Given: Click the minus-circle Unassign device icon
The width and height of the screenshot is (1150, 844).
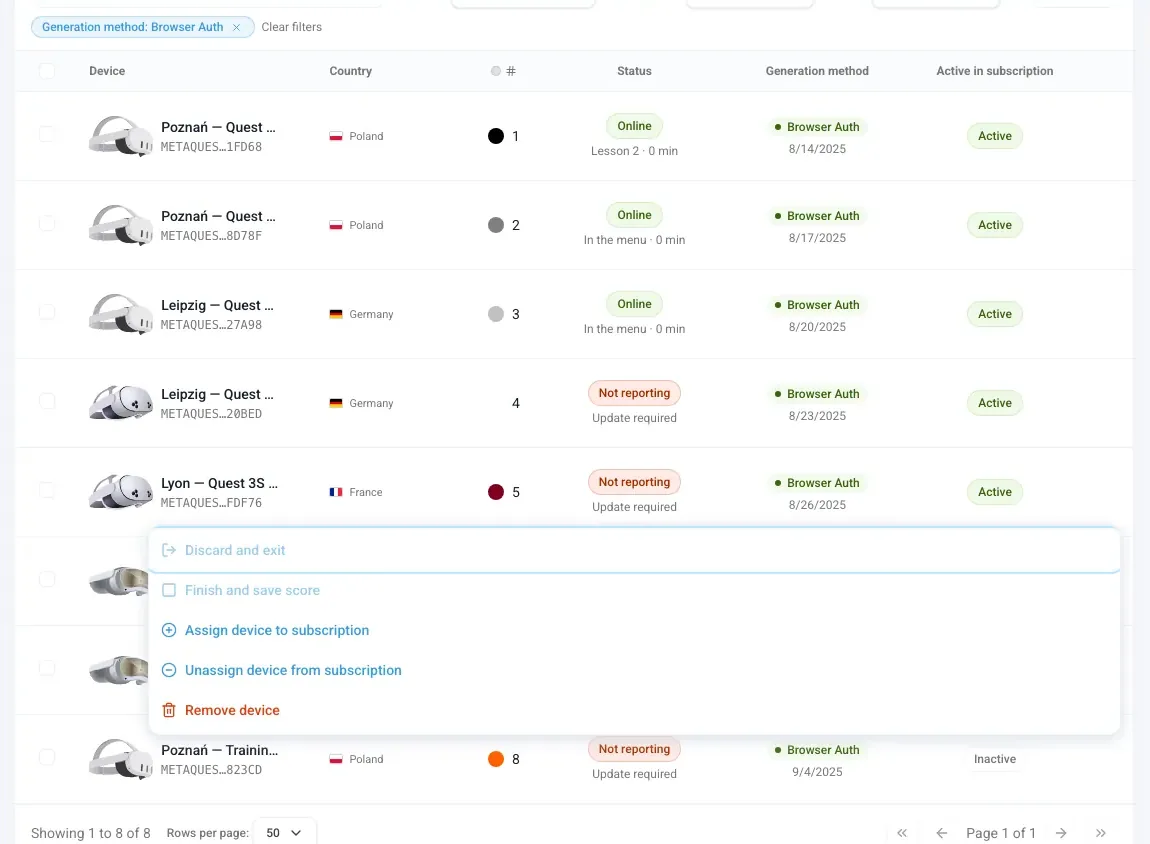Looking at the screenshot, I should 169,669.
